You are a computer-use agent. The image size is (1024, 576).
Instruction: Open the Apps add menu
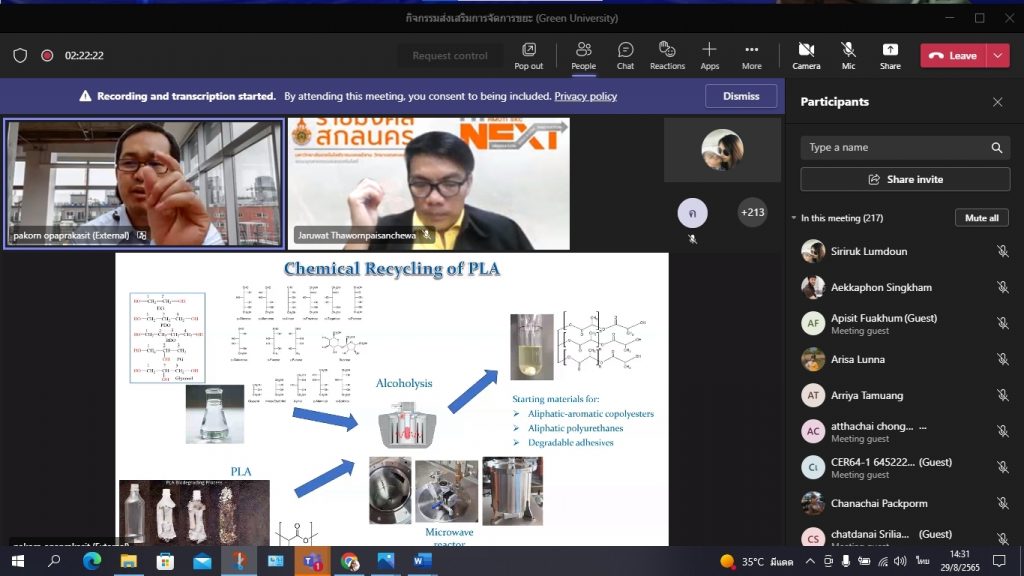click(x=709, y=55)
